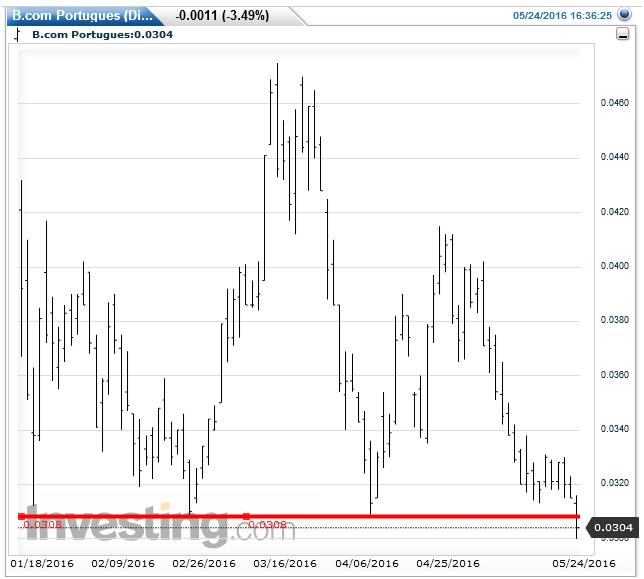
Task: Click the 04/25/2016 date axis label
Action: pyautogui.click(x=448, y=563)
